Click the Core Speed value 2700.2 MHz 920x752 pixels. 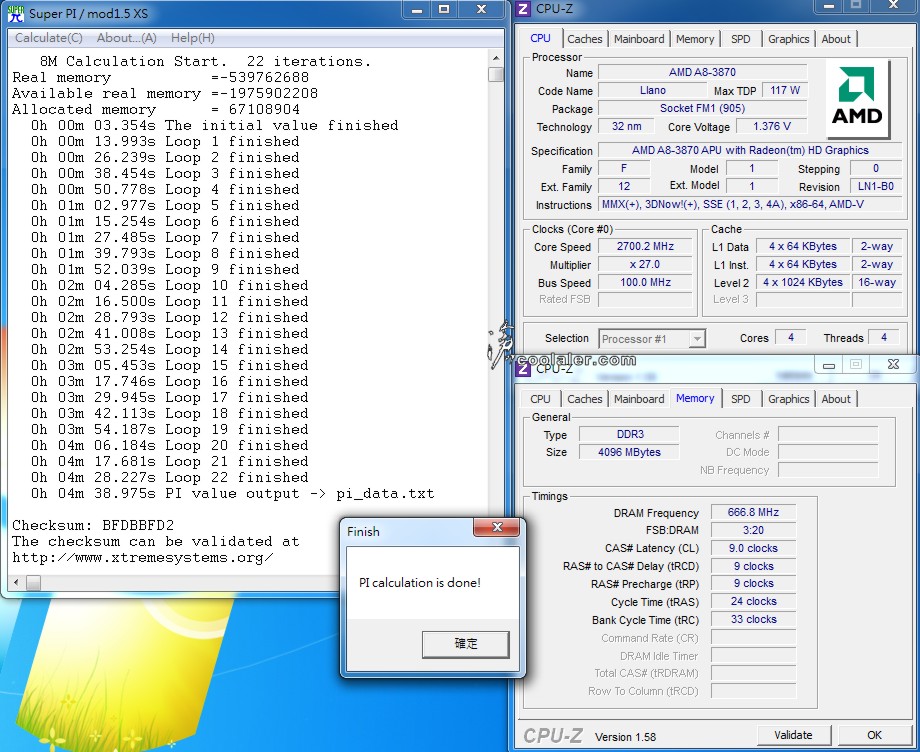pos(645,246)
